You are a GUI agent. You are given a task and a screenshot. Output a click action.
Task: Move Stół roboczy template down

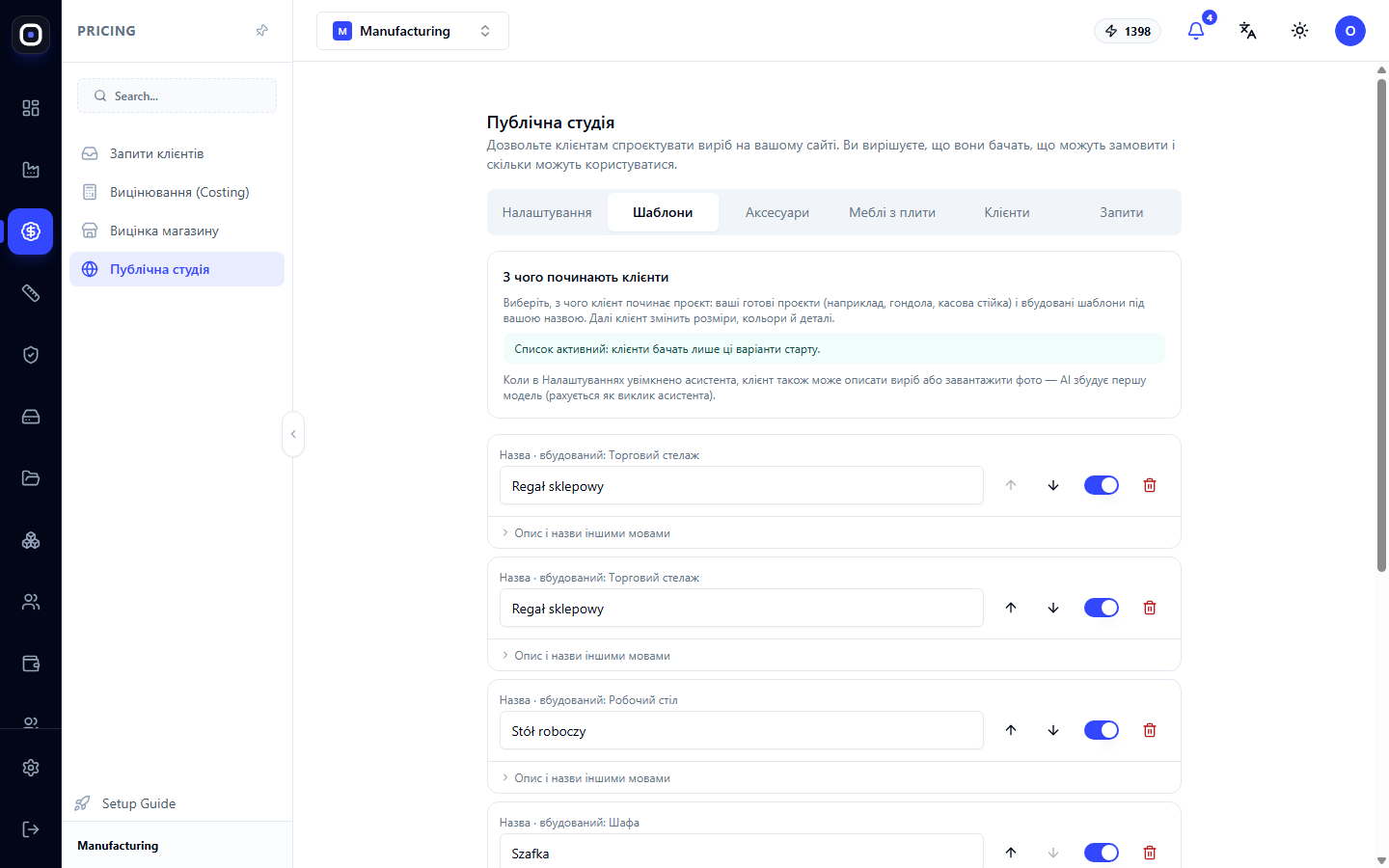click(1053, 730)
